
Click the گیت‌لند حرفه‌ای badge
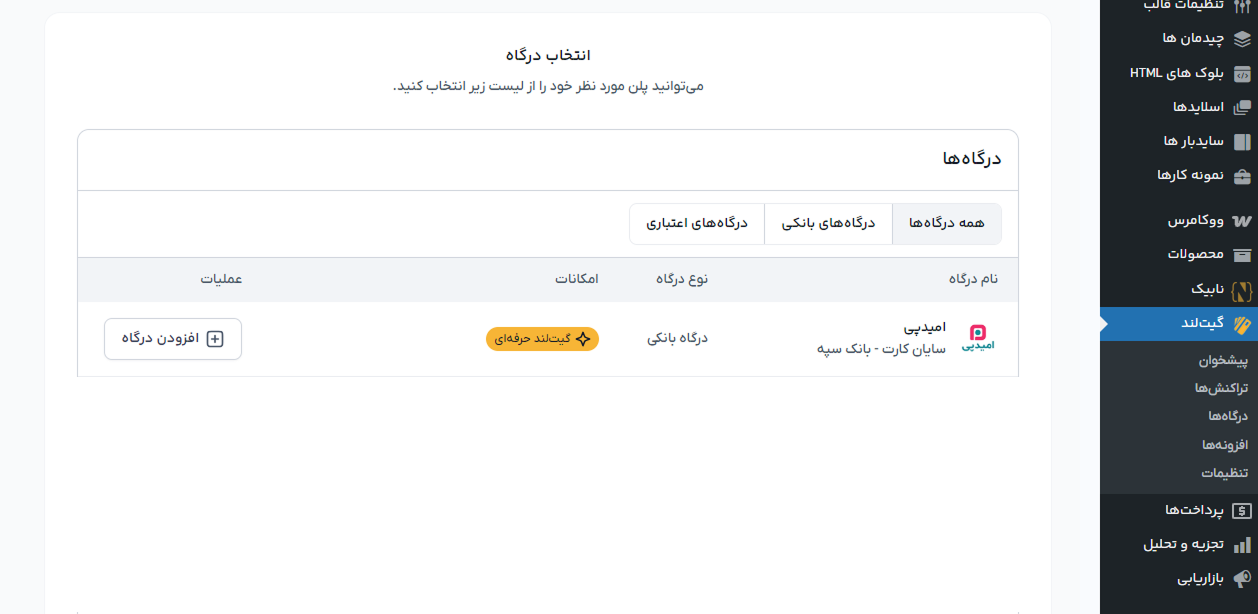542,339
